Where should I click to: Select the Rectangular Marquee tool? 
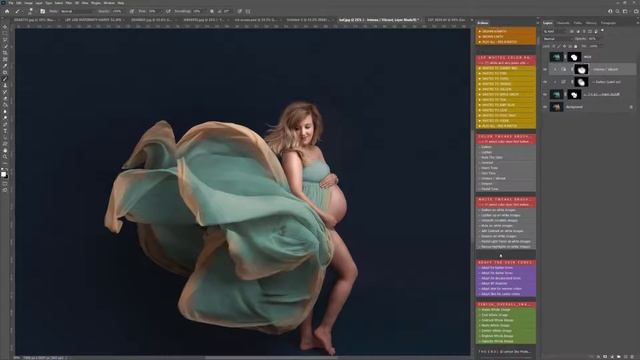point(4,33)
